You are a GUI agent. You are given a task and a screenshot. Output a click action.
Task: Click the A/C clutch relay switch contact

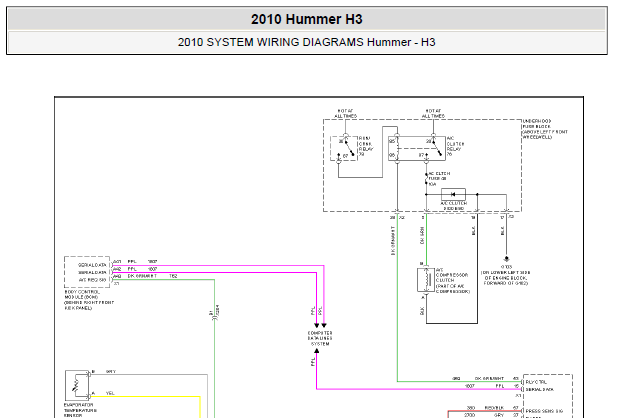pyautogui.click(x=435, y=147)
